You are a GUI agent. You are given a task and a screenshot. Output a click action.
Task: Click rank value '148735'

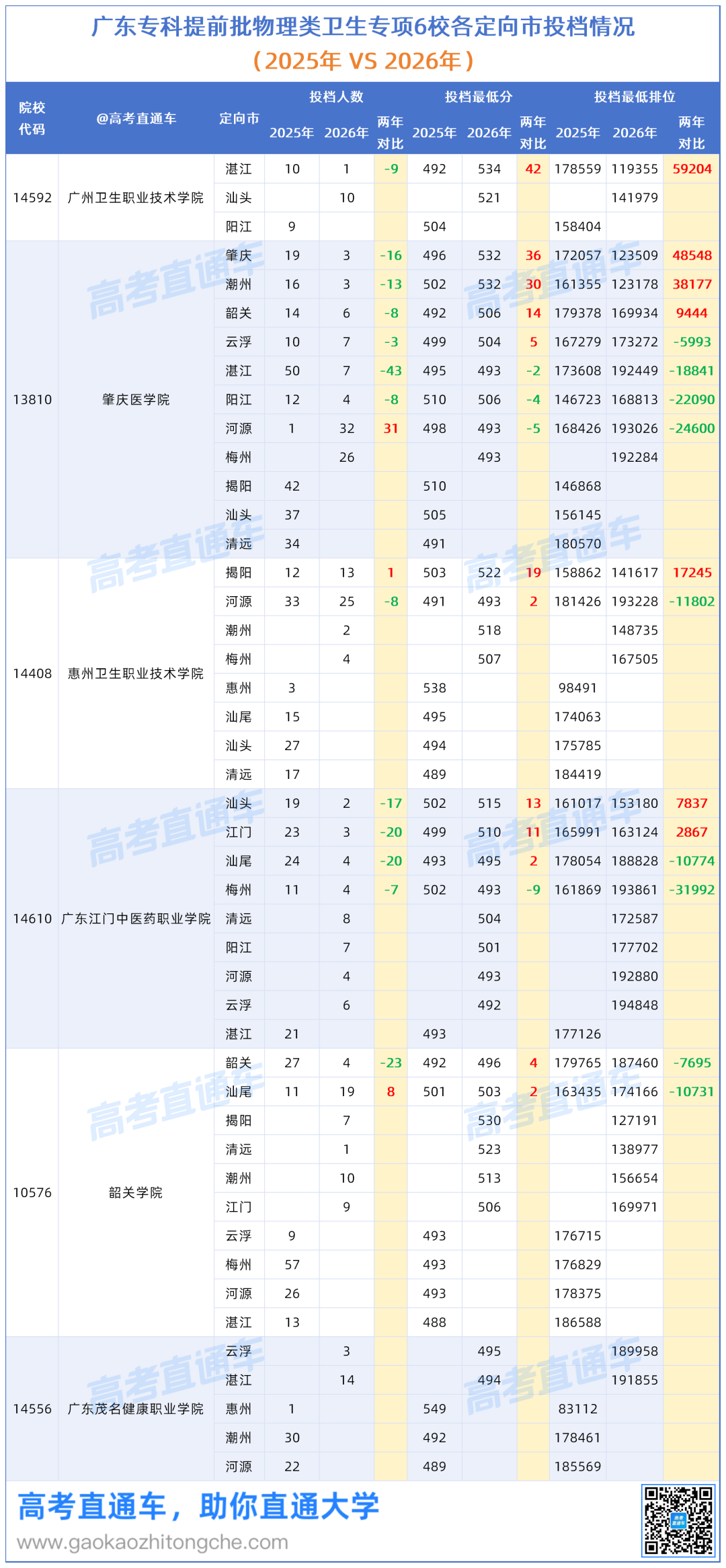(635, 630)
